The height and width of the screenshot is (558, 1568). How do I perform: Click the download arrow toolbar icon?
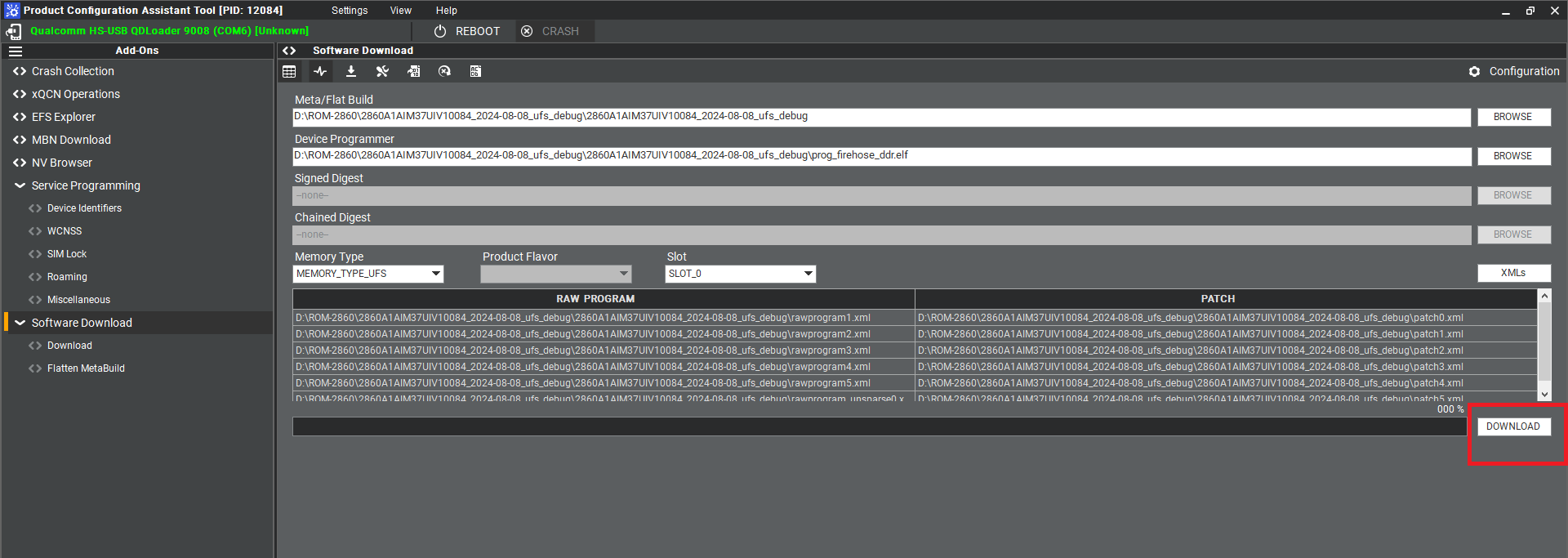pyautogui.click(x=351, y=72)
